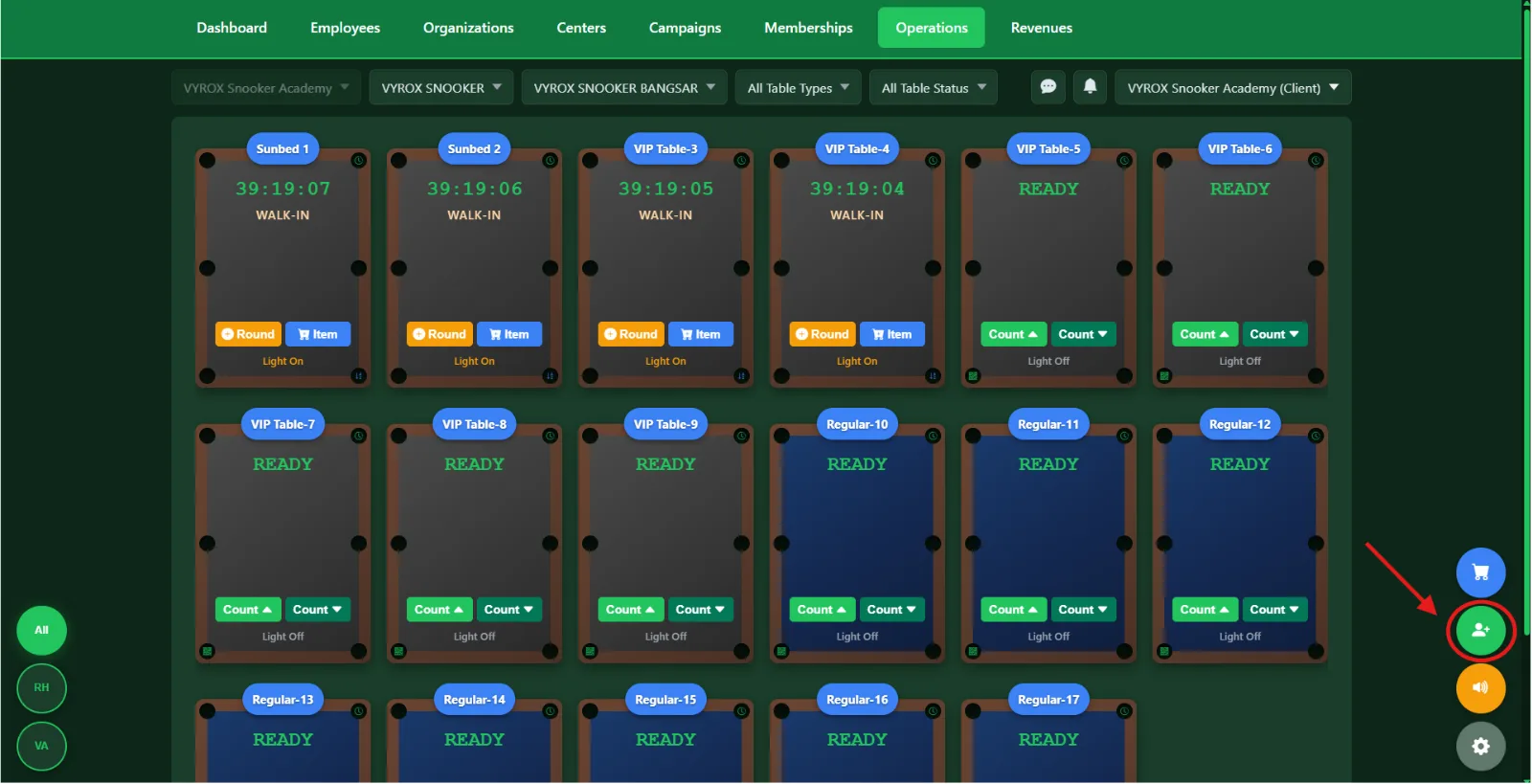Open the QR code icon on VIP Table-8
1532x784 pixels.
pyautogui.click(x=398, y=651)
